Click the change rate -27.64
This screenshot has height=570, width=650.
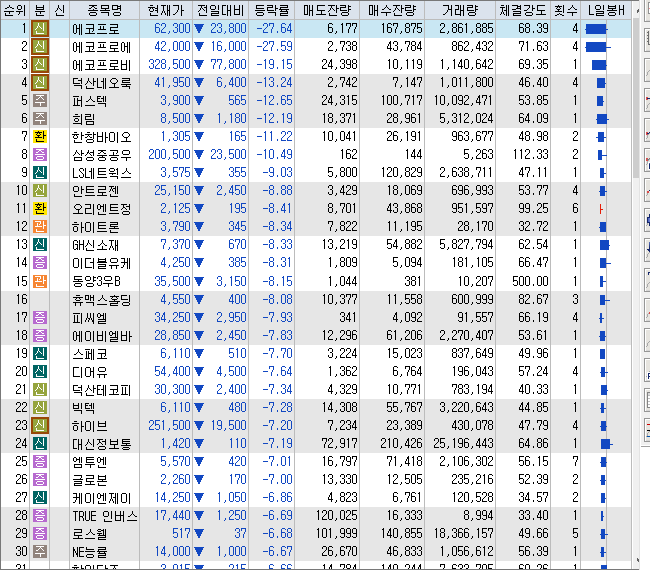(274, 29)
